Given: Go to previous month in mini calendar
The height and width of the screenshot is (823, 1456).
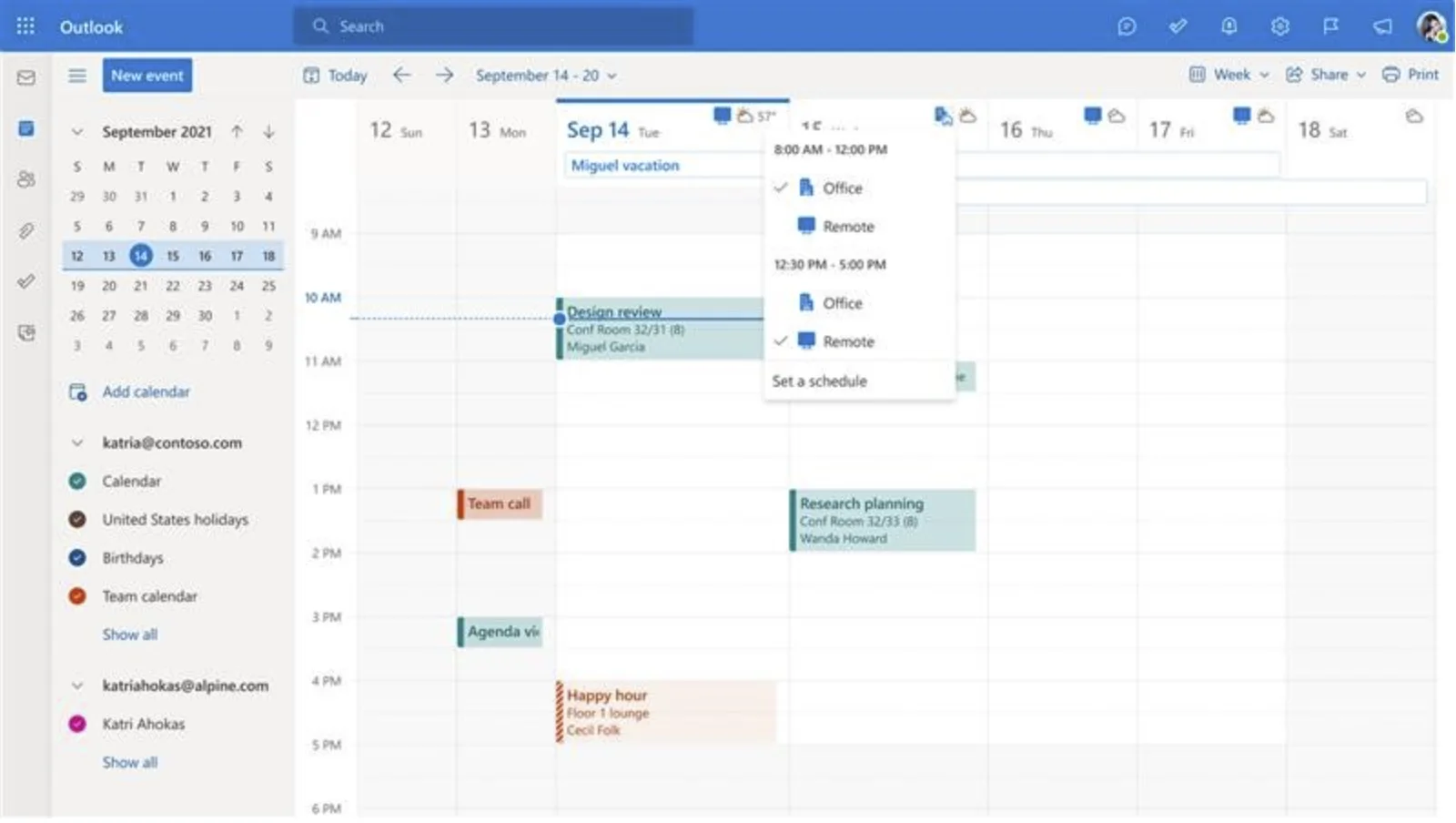Looking at the screenshot, I should coord(237,131).
